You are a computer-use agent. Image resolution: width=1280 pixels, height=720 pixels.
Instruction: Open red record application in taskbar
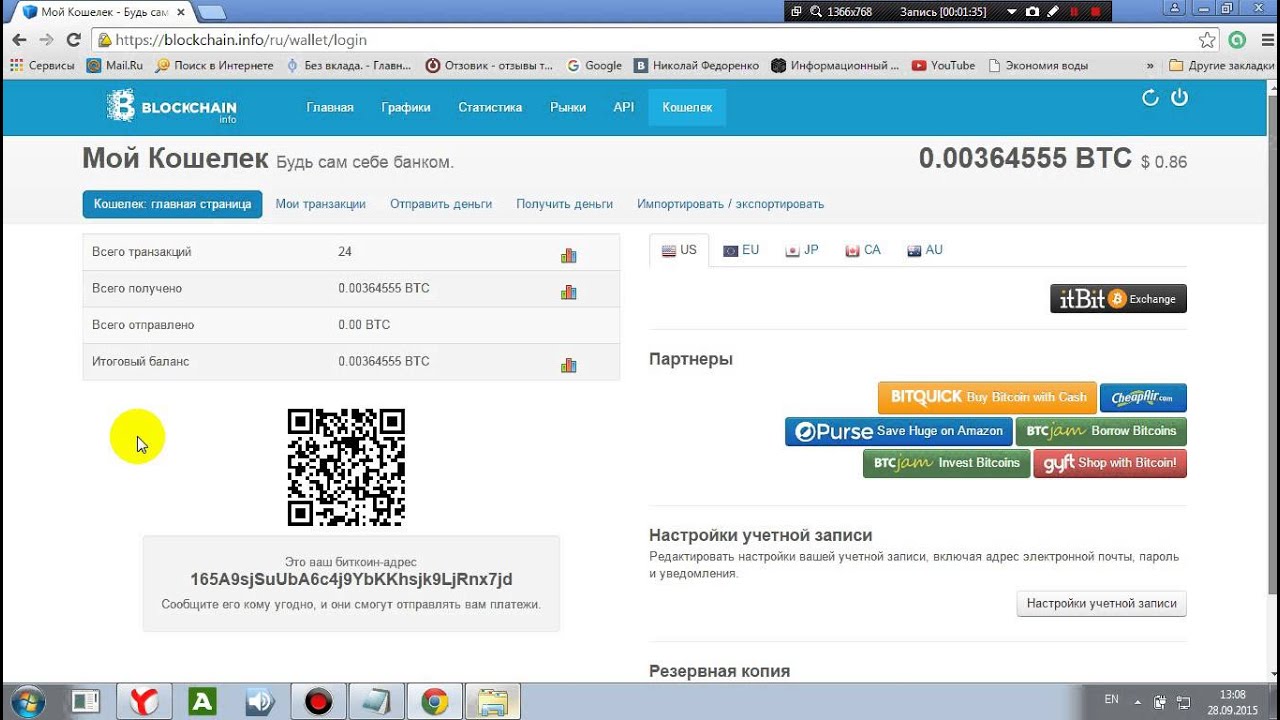(318, 701)
